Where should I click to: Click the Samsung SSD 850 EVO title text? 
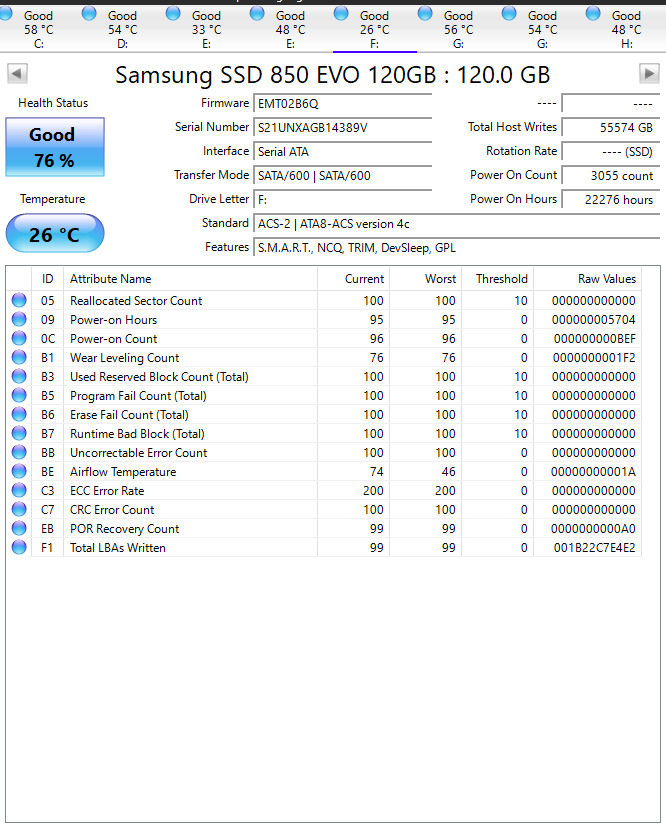333,75
